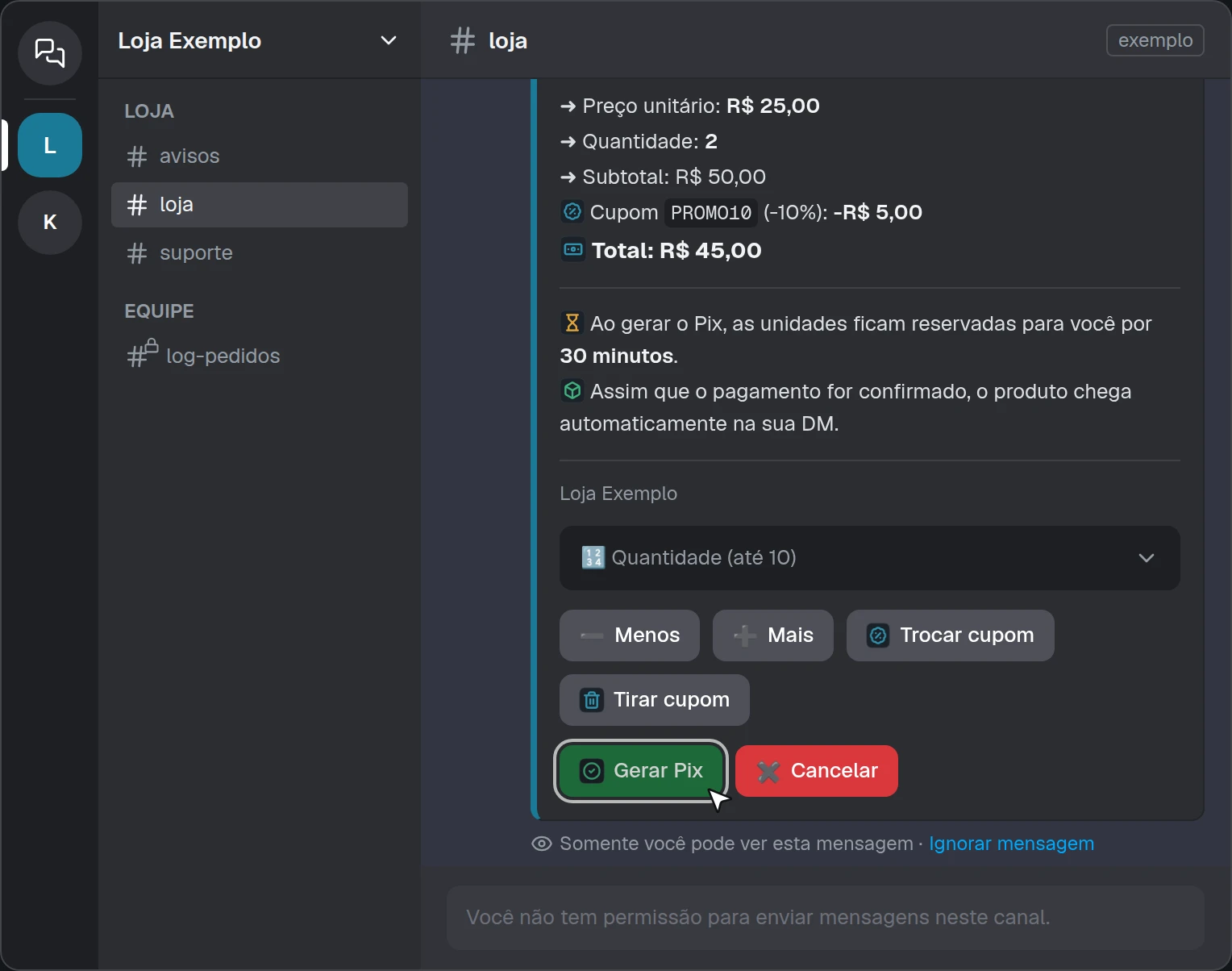Screen dimensions: 1232x971
Task: Cancel the order with Cancelar
Action: pyautogui.click(x=817, y=771)
